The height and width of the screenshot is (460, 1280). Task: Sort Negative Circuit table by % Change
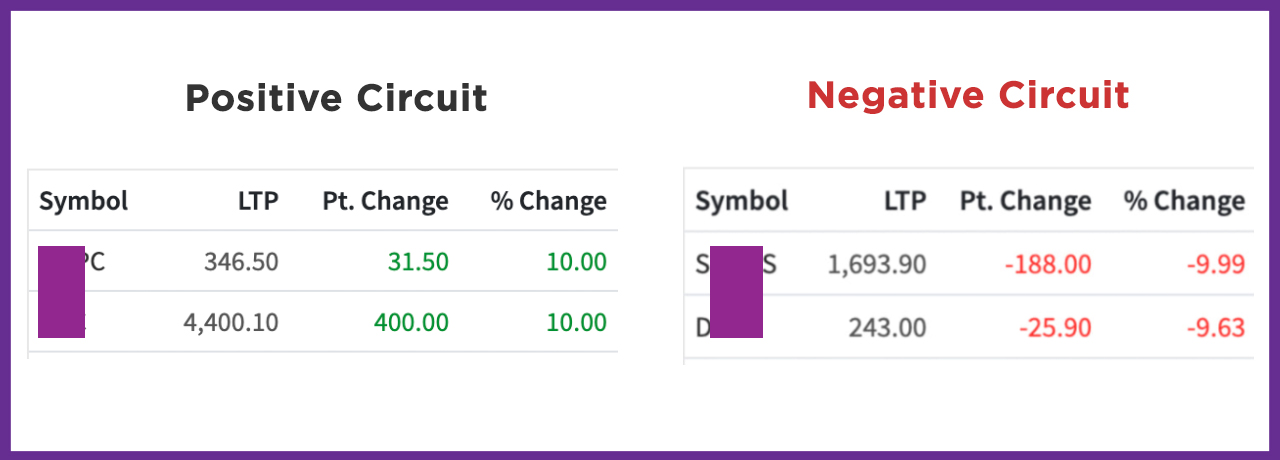[1184, 201]
